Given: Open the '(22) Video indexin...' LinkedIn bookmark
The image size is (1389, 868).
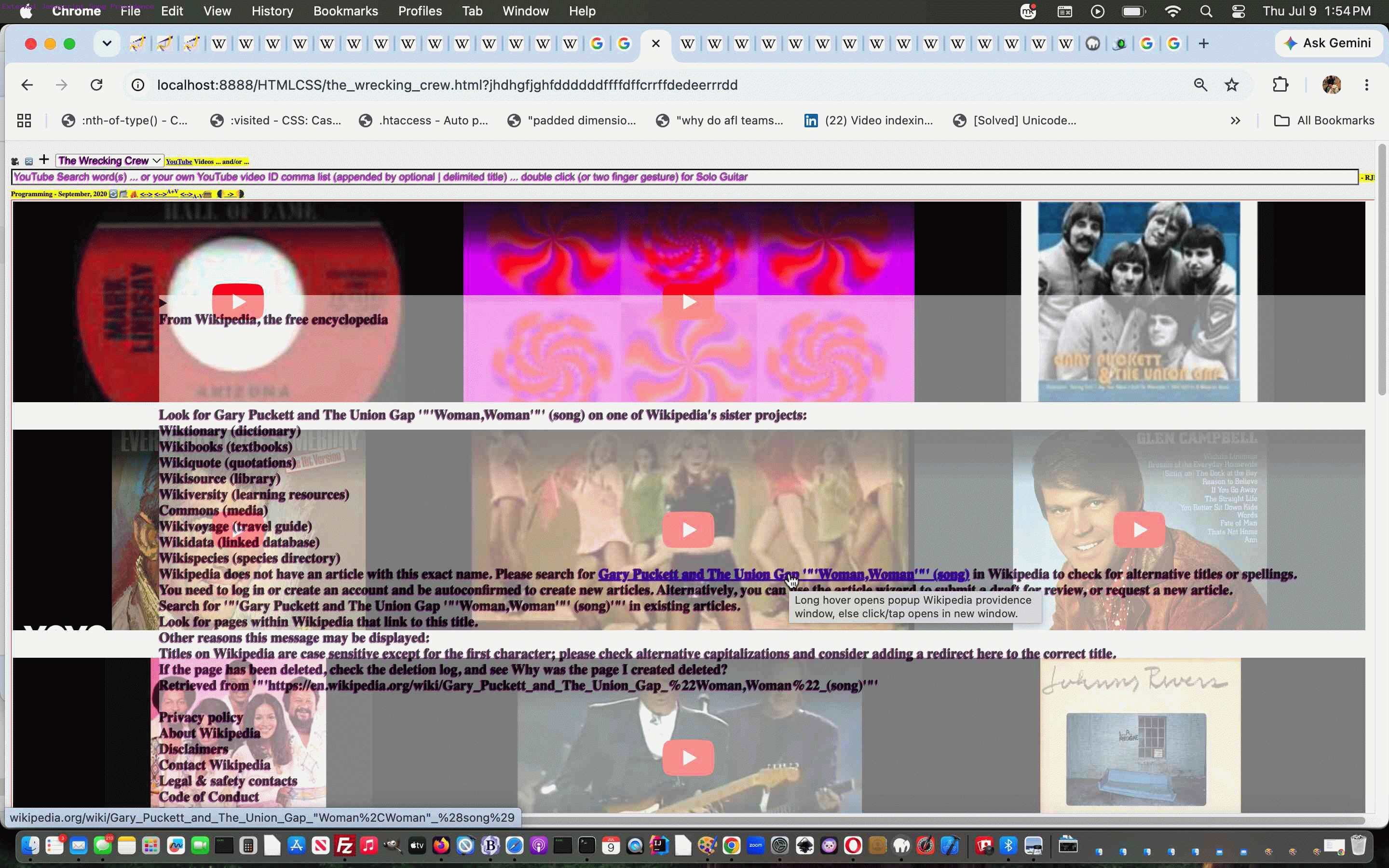Looking at the screenshot, I should [869, 121].
